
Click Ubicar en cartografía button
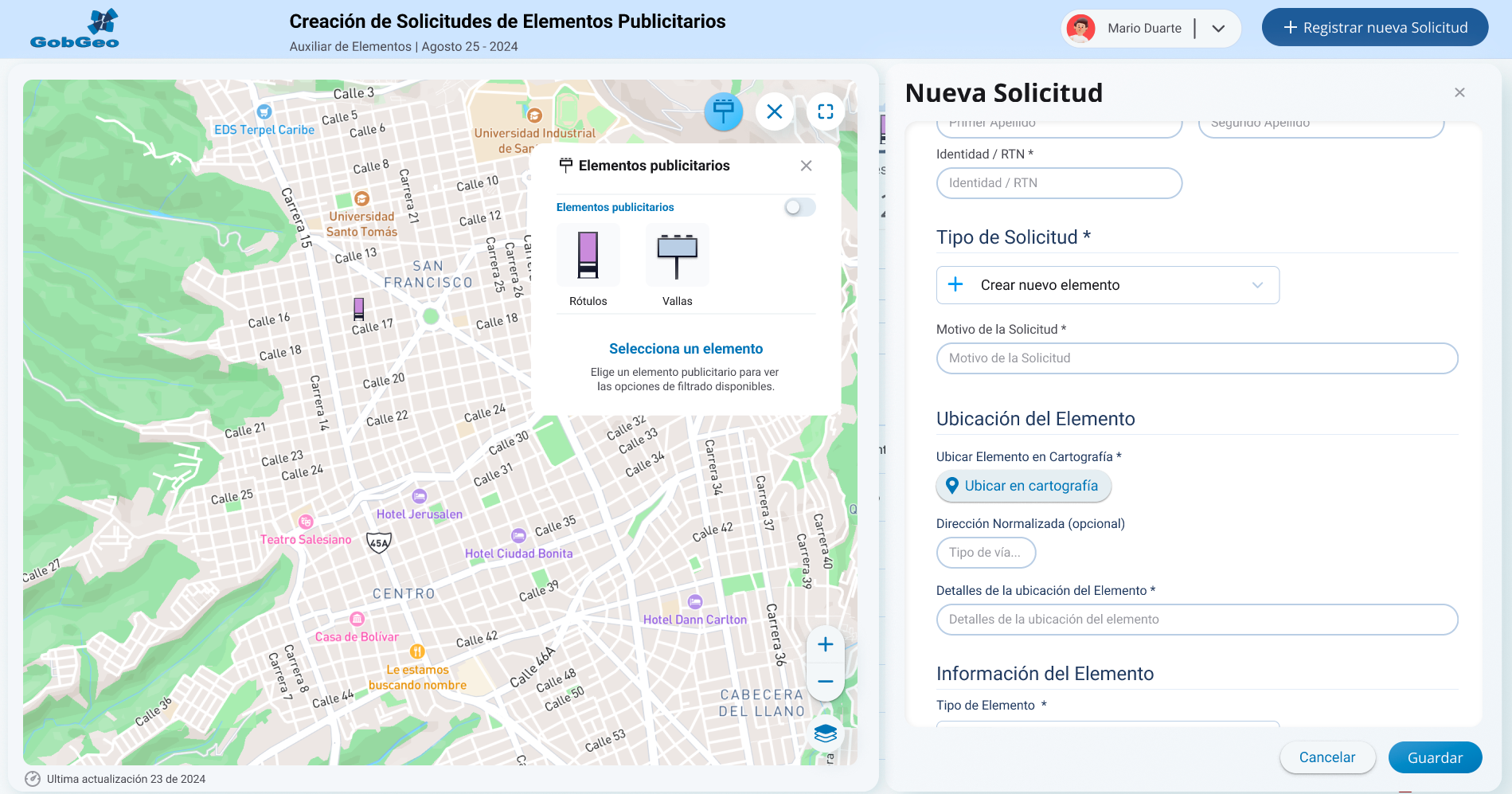[1023, 486]
